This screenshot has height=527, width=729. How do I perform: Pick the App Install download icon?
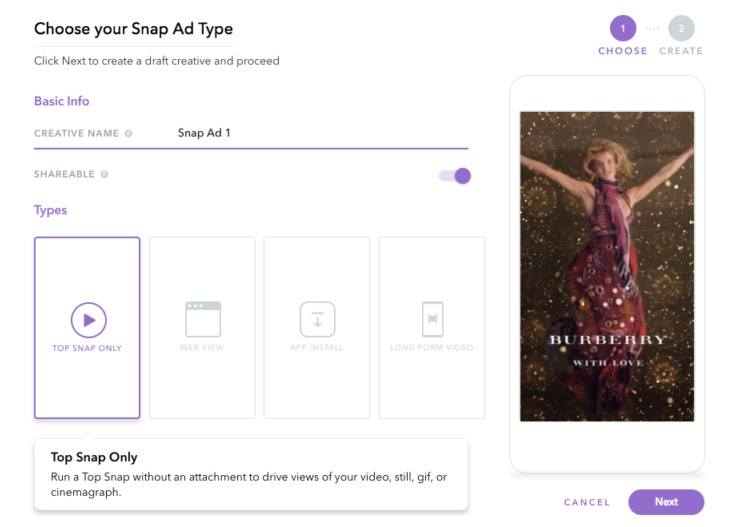pyautogui.click(x=317, y=319)
